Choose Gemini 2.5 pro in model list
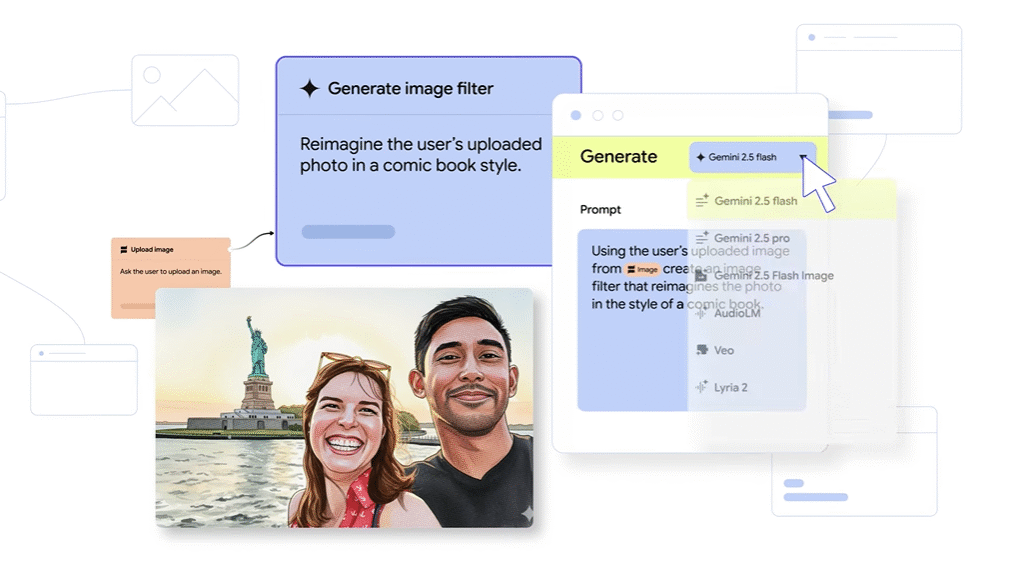 pyautogui.click(x=751, y=238)
